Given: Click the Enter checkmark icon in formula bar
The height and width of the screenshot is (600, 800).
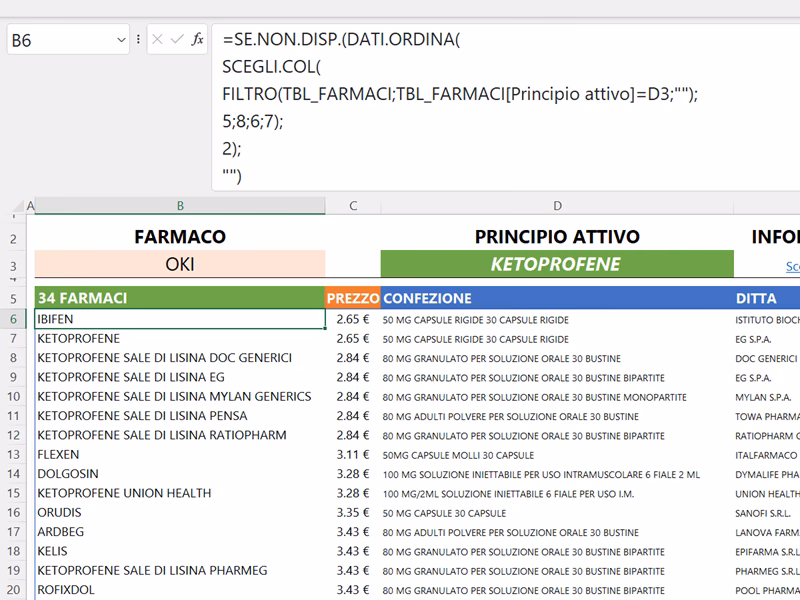Looking at the screenshot, I should pyautogui.click(x=177, y=39).
